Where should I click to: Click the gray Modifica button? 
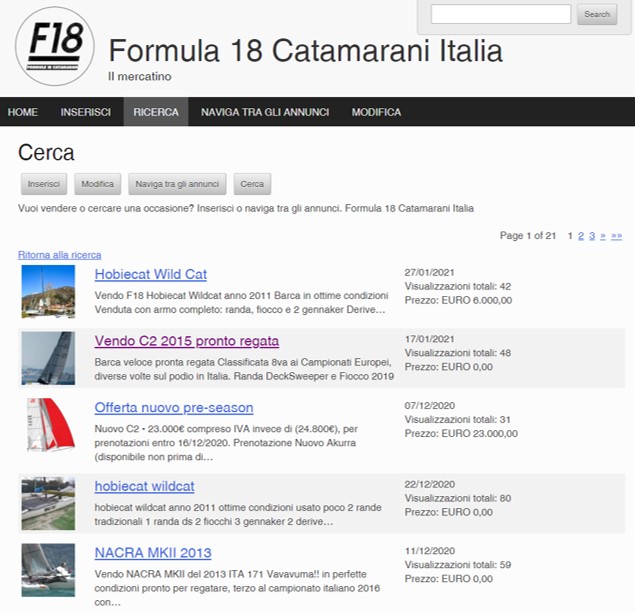click(98, 184)
